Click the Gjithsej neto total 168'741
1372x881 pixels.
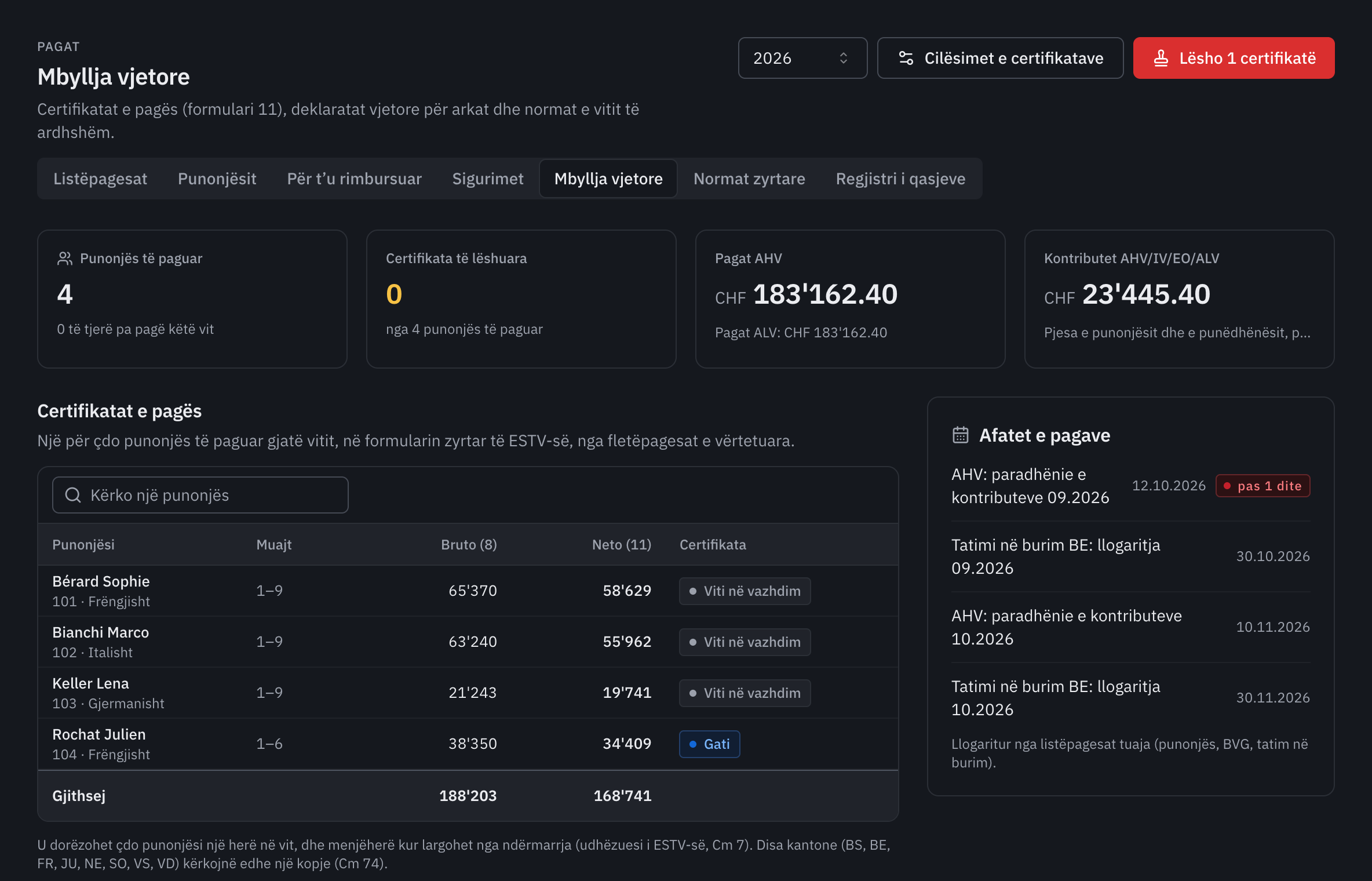click(622, 796)
